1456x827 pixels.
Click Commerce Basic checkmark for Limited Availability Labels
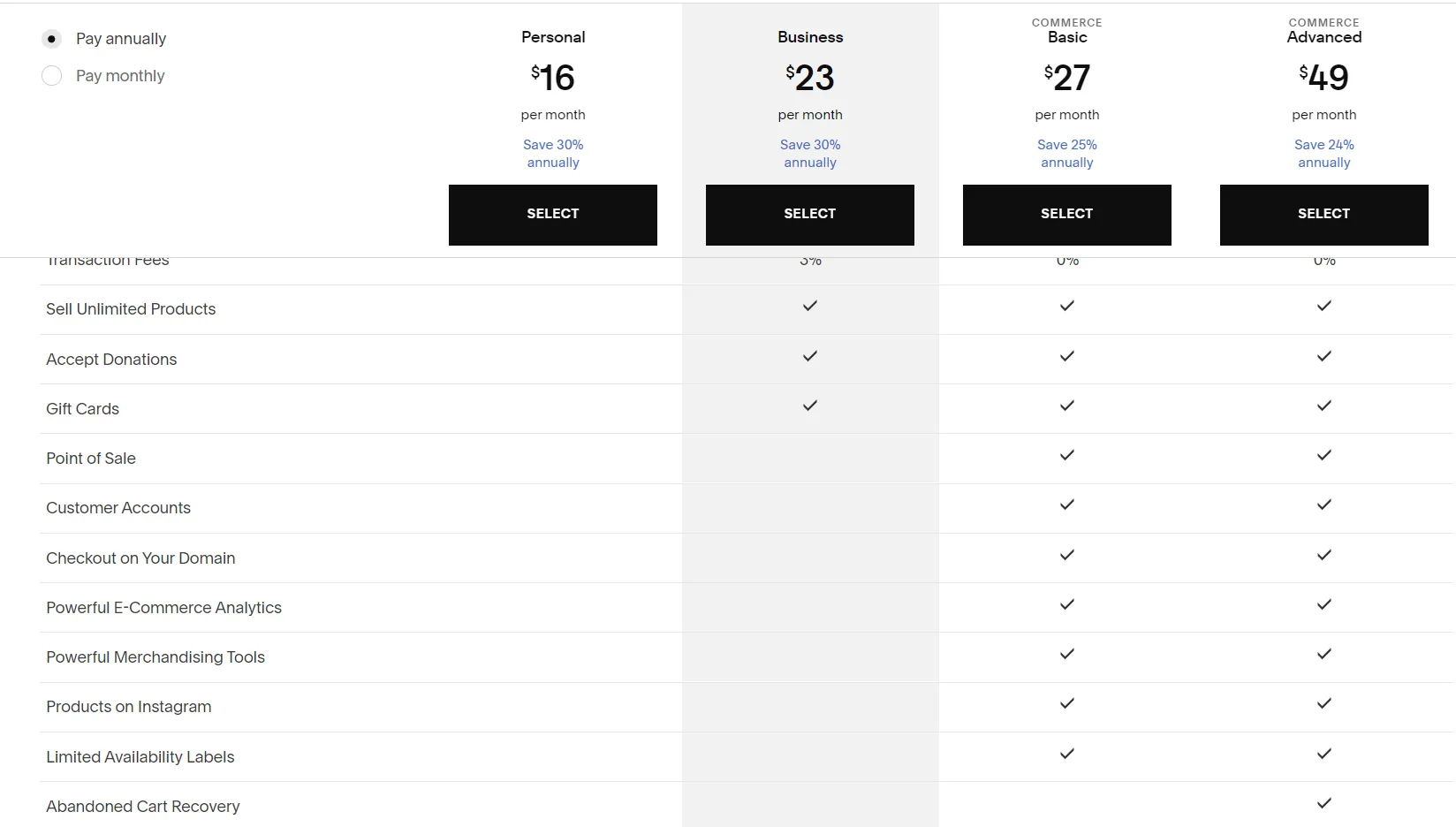[x=1066, y=754]
